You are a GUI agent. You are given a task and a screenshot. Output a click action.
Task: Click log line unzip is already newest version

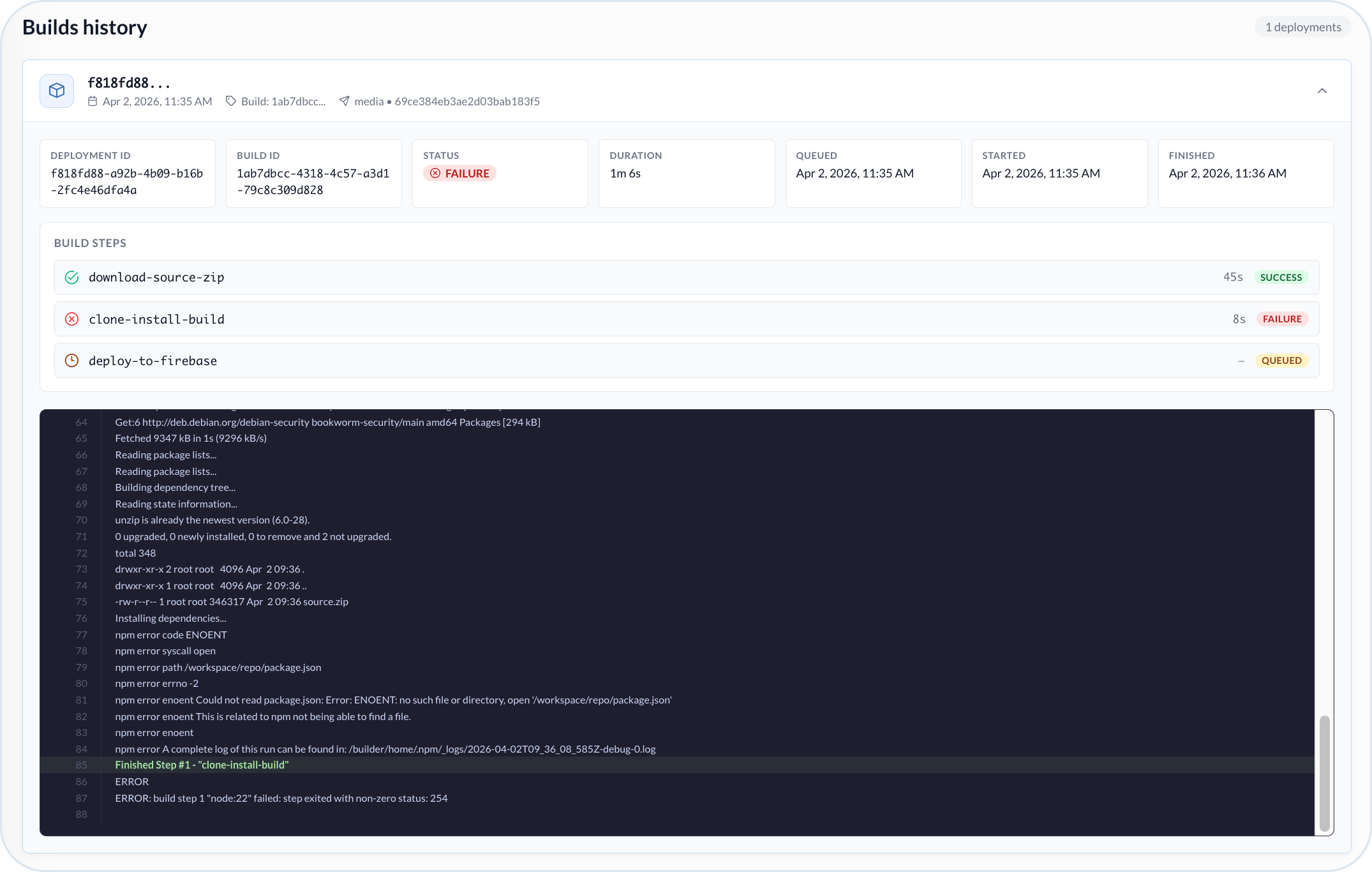(x=213, y=520)
